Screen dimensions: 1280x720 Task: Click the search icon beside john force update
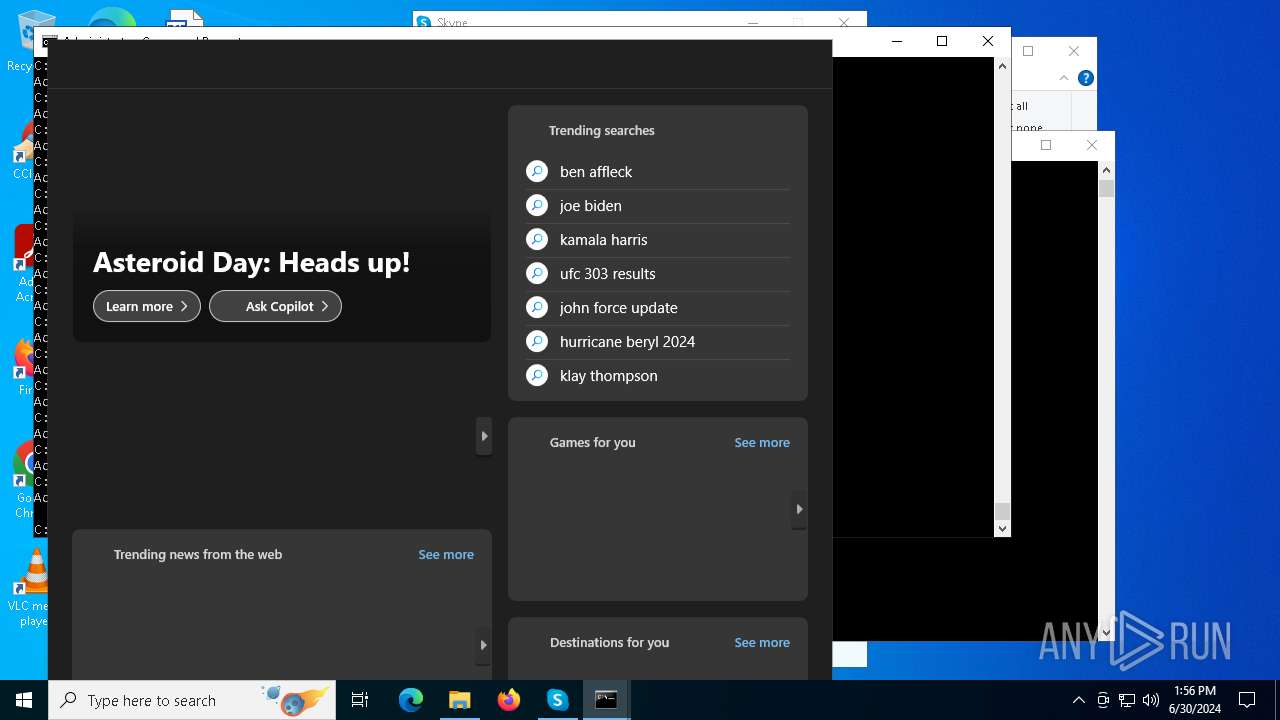coord(537,308)
